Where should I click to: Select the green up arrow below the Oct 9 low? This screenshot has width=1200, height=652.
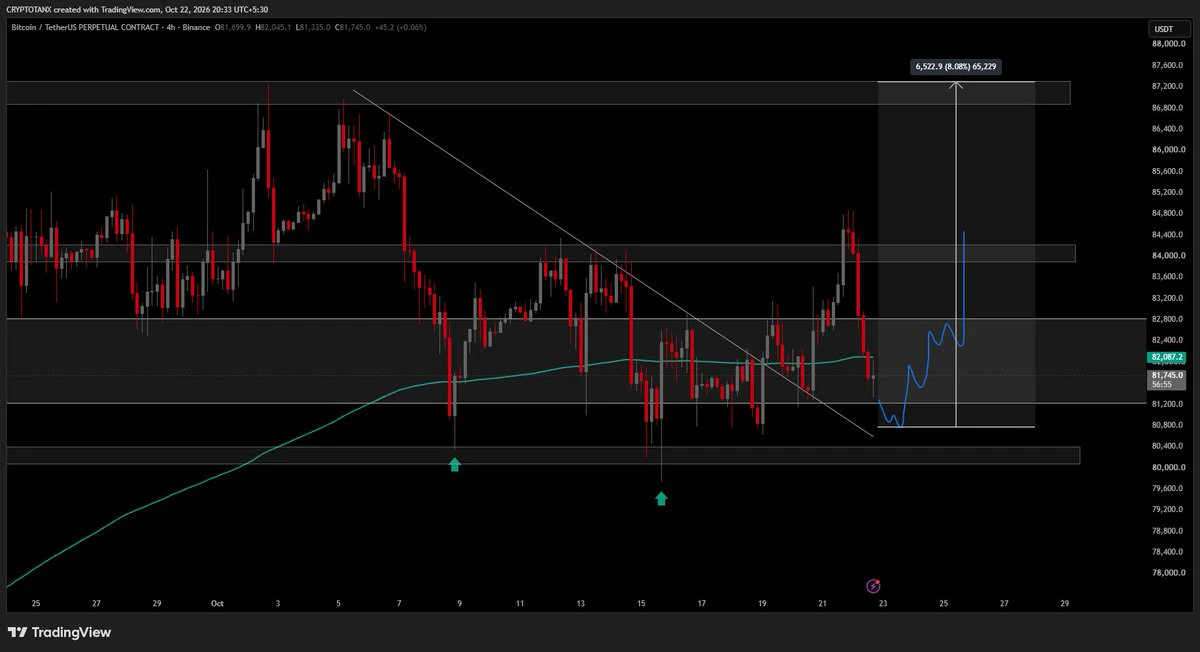point(455,464)
